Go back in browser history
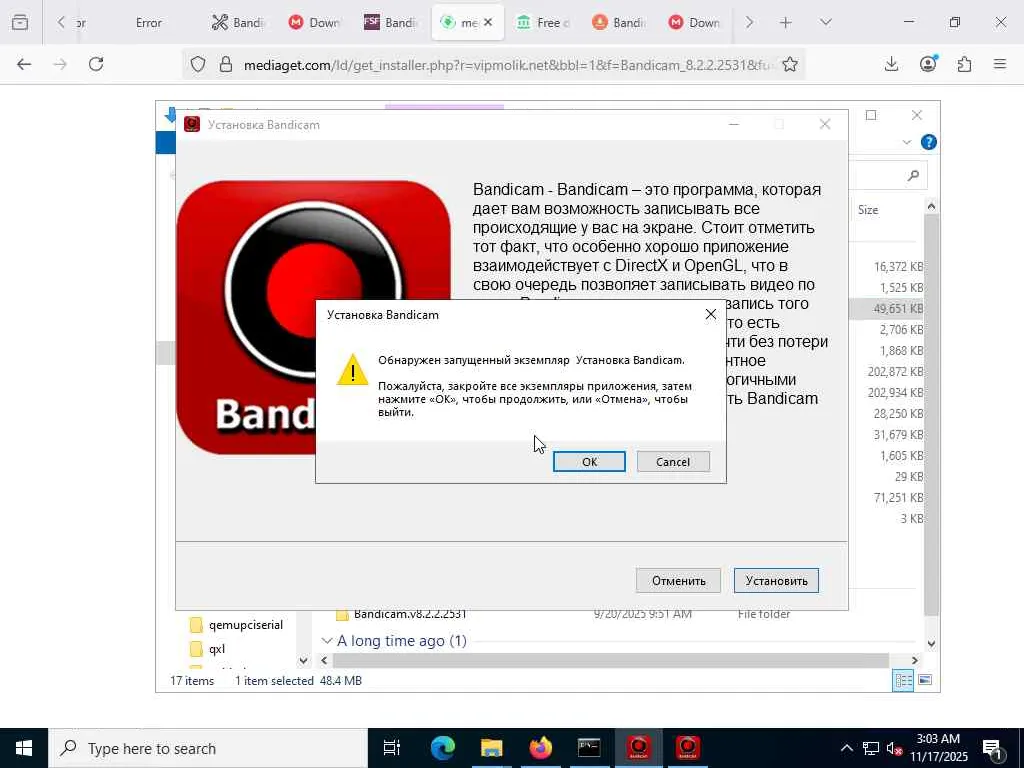 pyautogui.click(x=24, y=64)
